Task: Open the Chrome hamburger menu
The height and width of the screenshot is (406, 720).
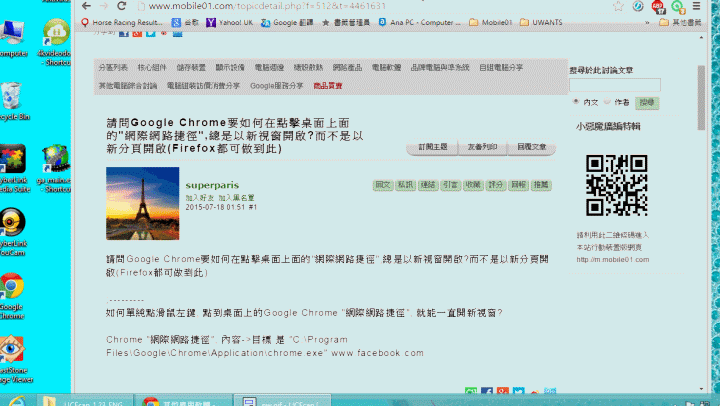Action: coord(697,6)
